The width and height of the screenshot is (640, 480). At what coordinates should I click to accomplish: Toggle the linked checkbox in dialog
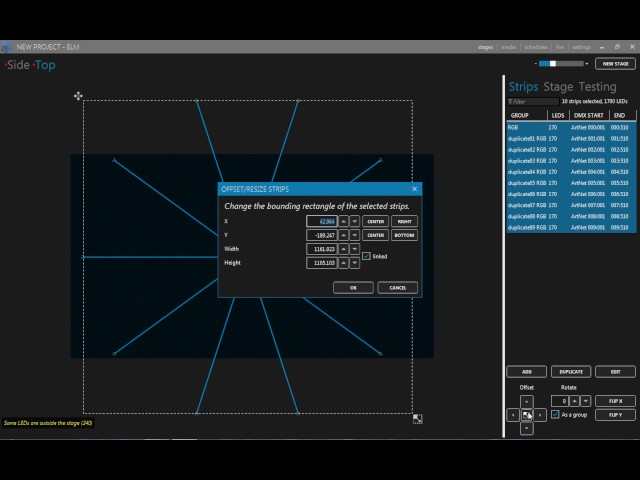click(x=367, y=256)
